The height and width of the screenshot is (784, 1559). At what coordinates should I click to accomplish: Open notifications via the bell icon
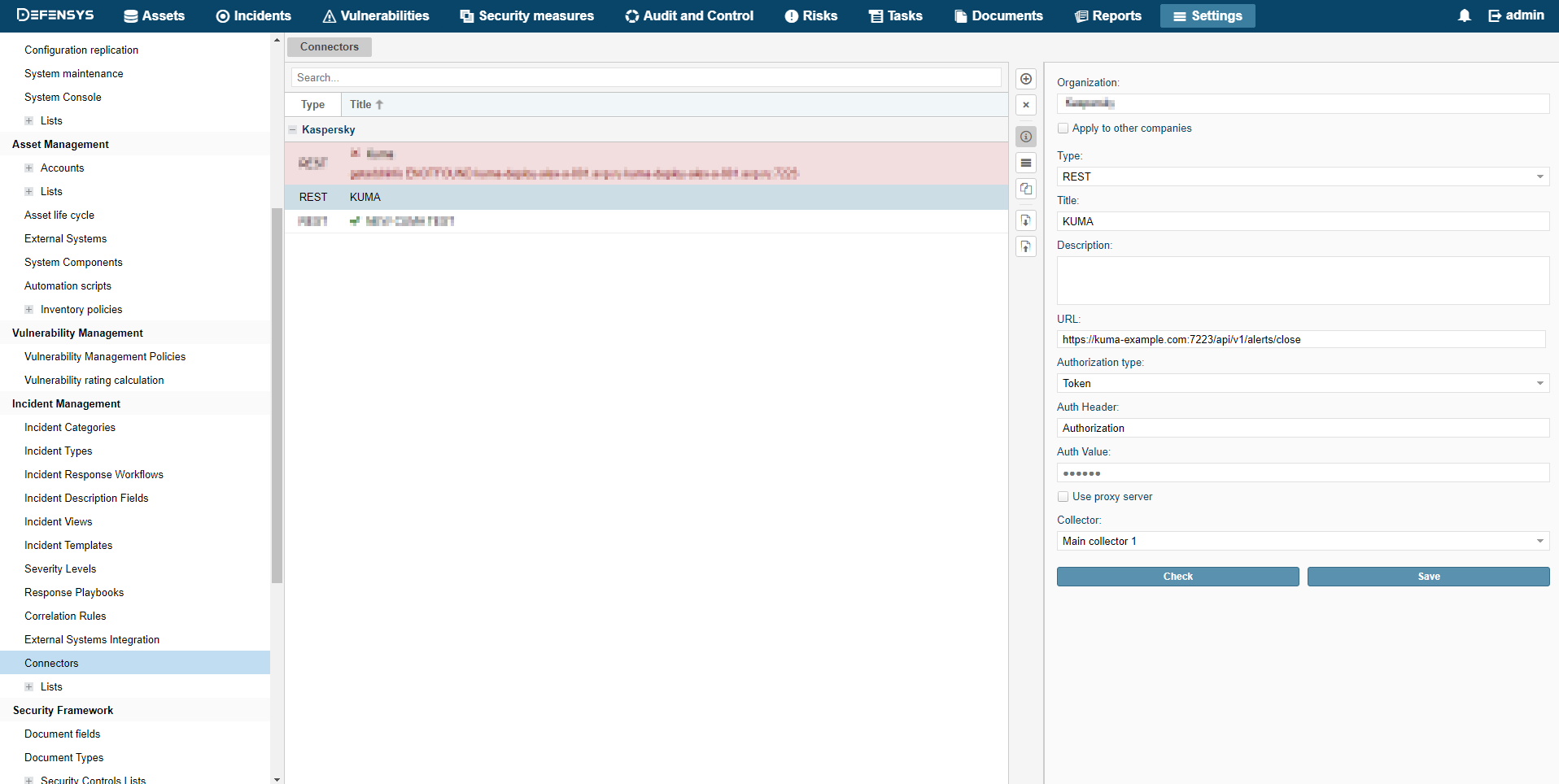[1463, 15]
